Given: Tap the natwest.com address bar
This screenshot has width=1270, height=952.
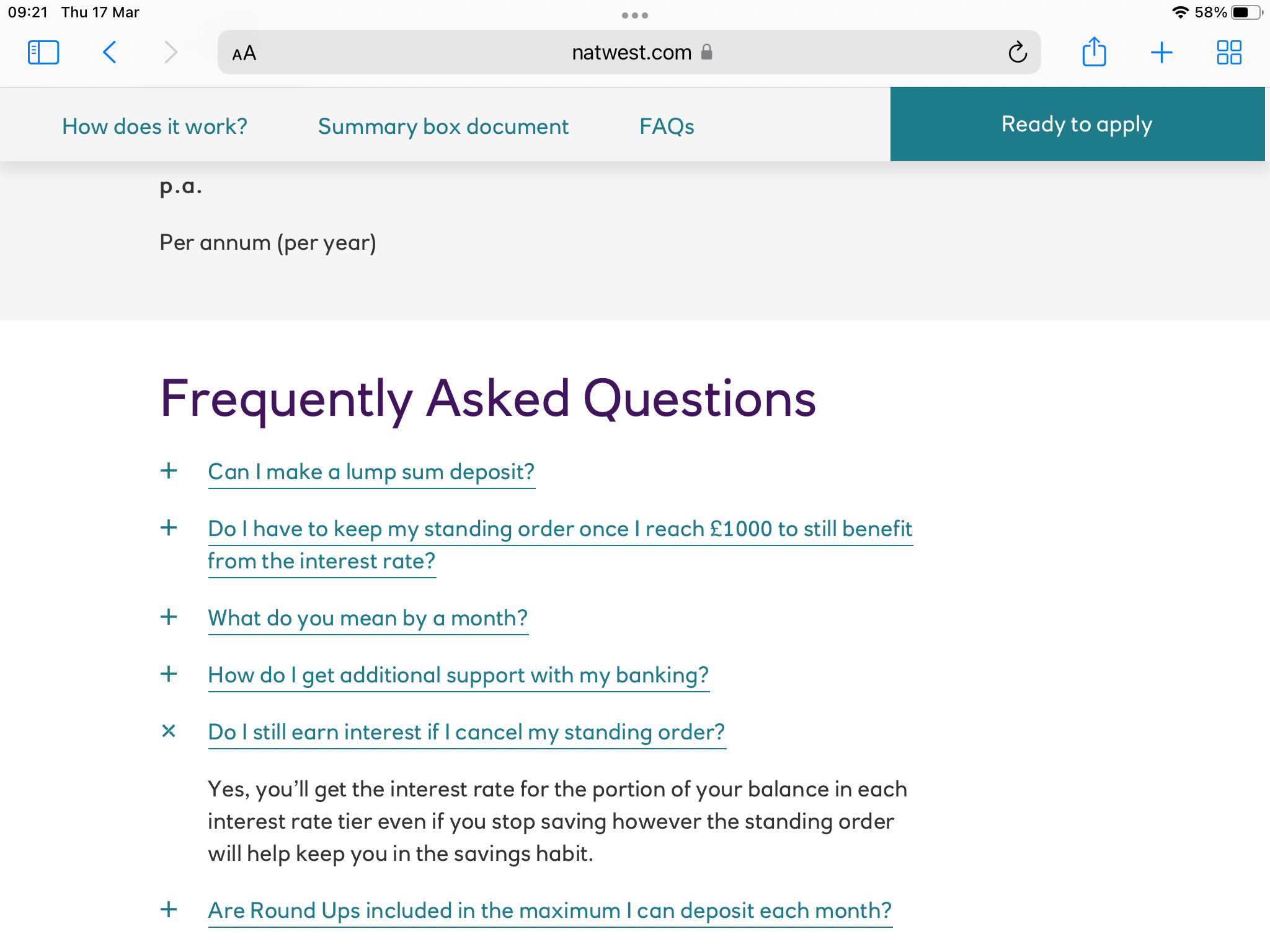Looking at the screenshot, I should [x=629, y=53].
